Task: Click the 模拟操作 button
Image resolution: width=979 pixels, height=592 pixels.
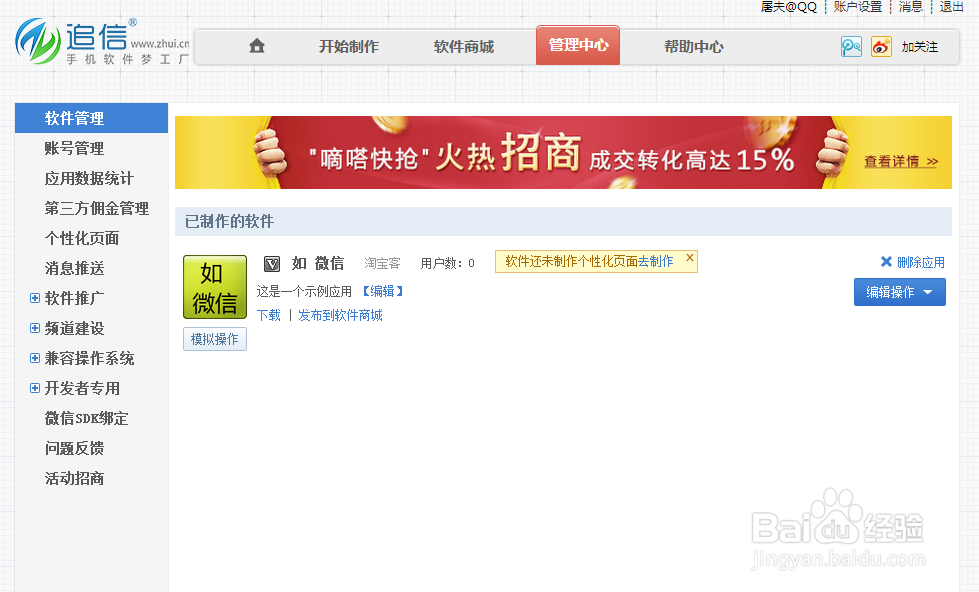Action: point(214,339)
